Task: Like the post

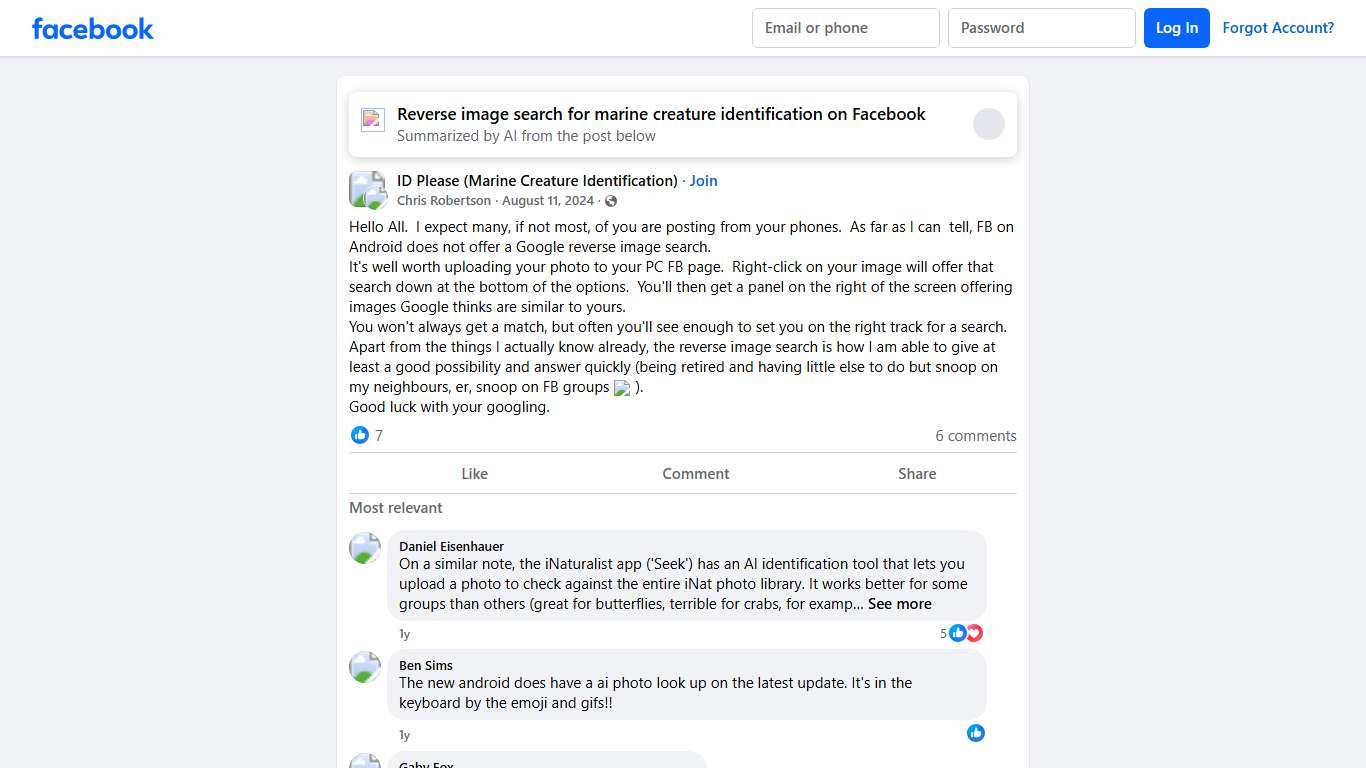Action: click(x=474, y=474)
